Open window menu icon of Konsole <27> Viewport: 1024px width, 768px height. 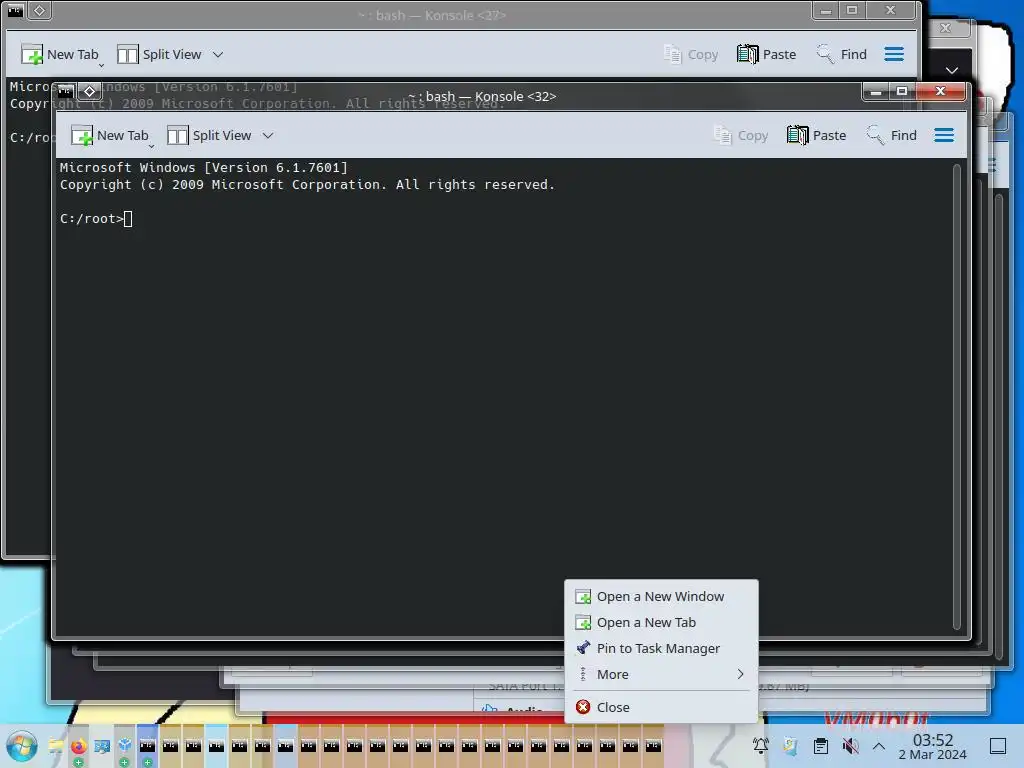[15, 10]
